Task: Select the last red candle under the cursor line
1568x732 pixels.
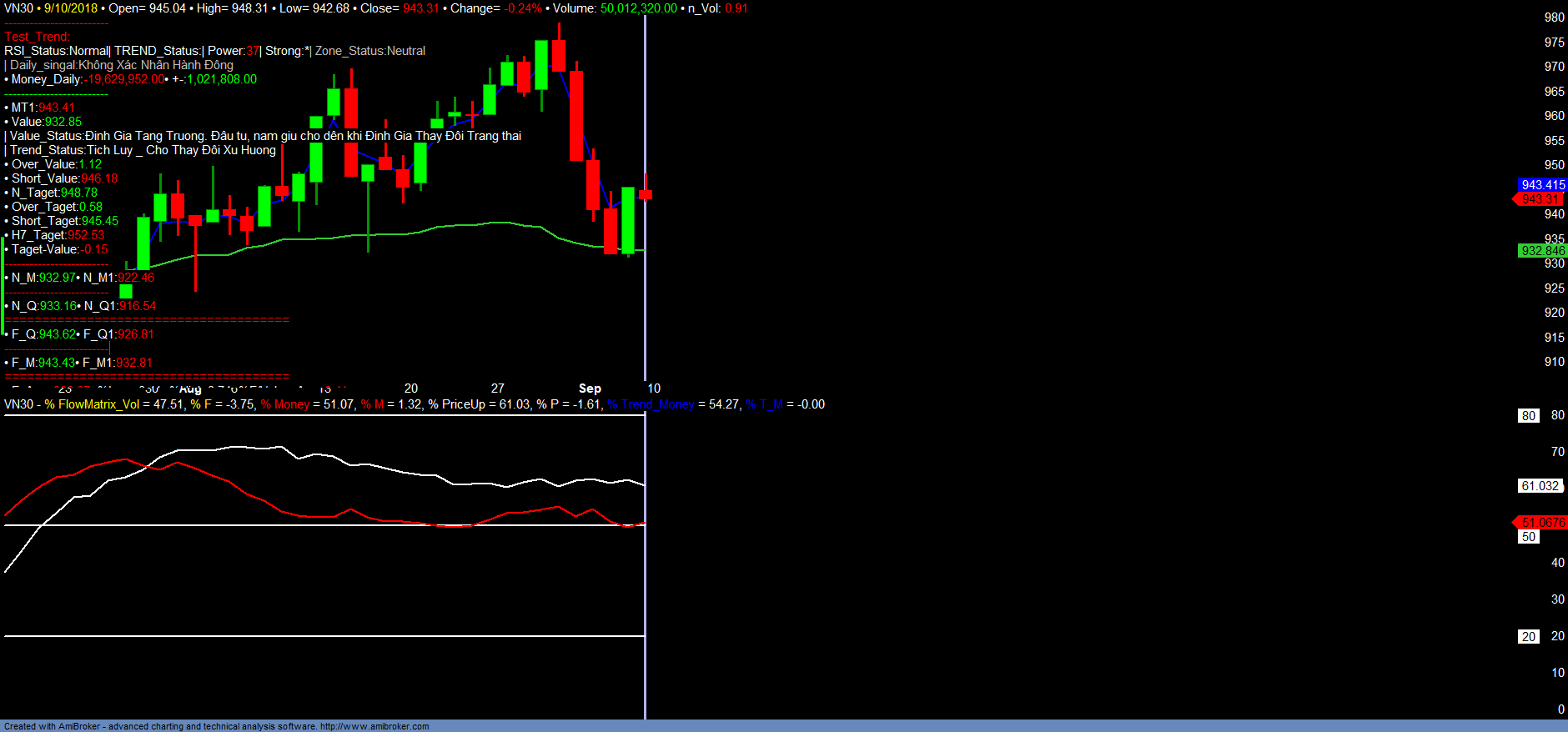Action: 646,194
